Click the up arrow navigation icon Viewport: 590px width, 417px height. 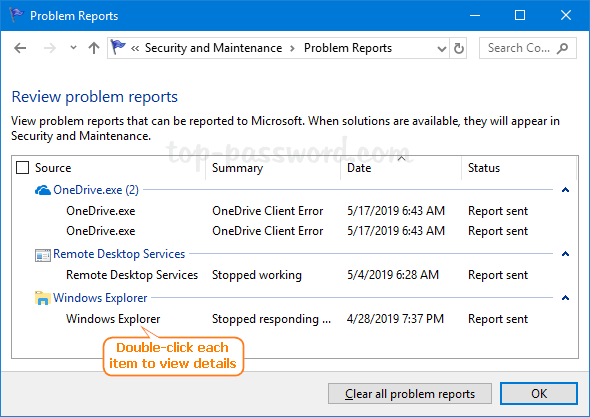pyautogui.click(x=94, y=48)
